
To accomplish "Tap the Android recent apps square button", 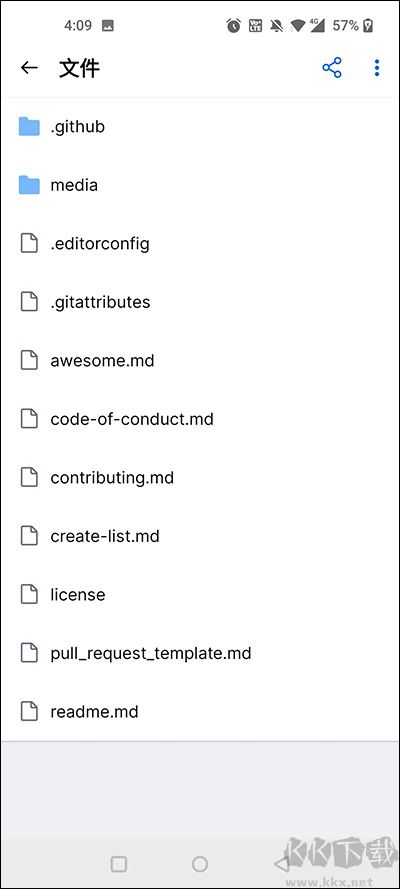I will coord(118,863).
